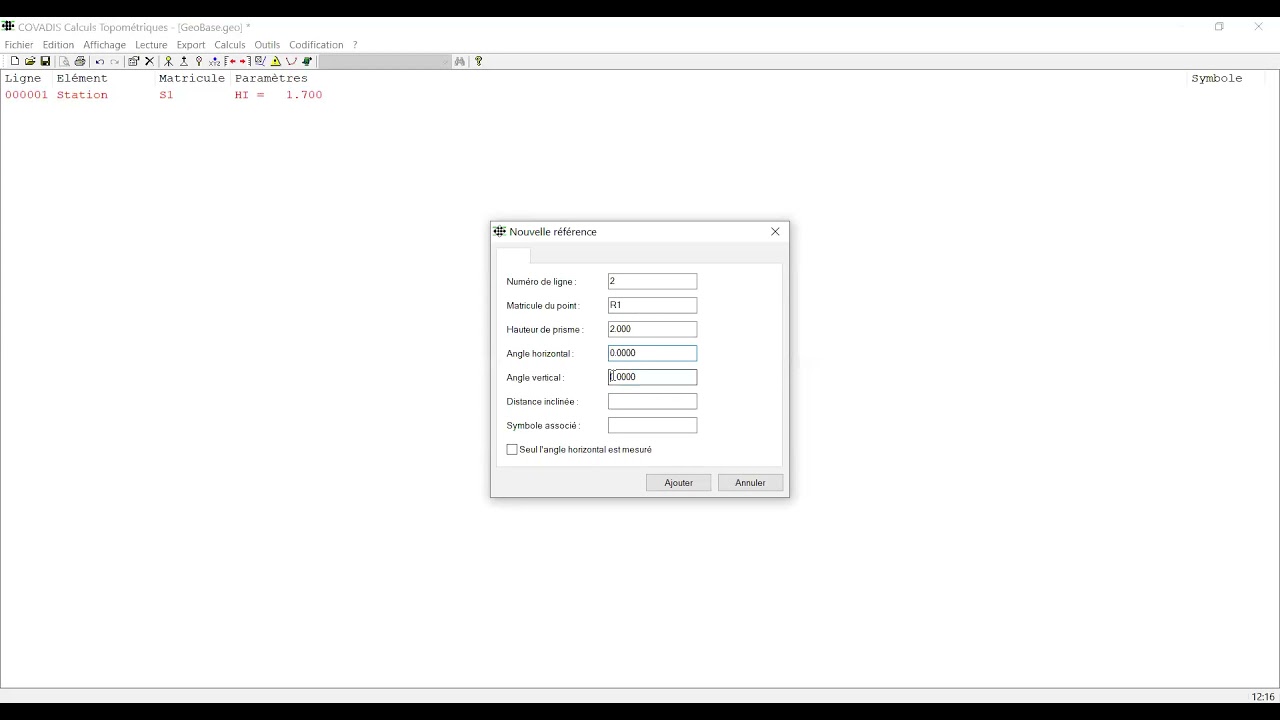Restore the COVADIS main window
Viewport: 1280px width, 720px height.
(x=1219, y=27)
